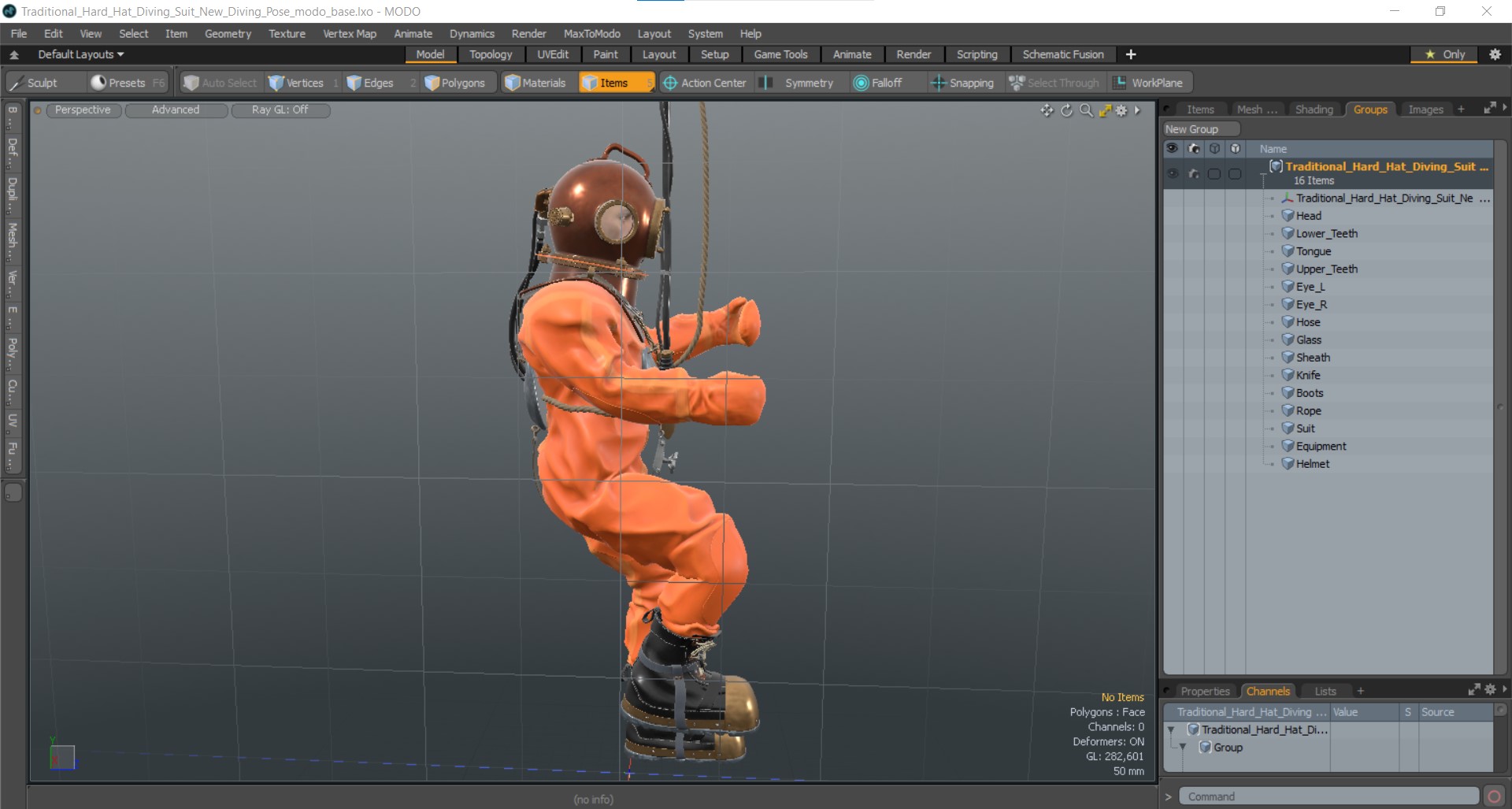
Task: Switch to the Properties tab
Action: coord(1205,692)
